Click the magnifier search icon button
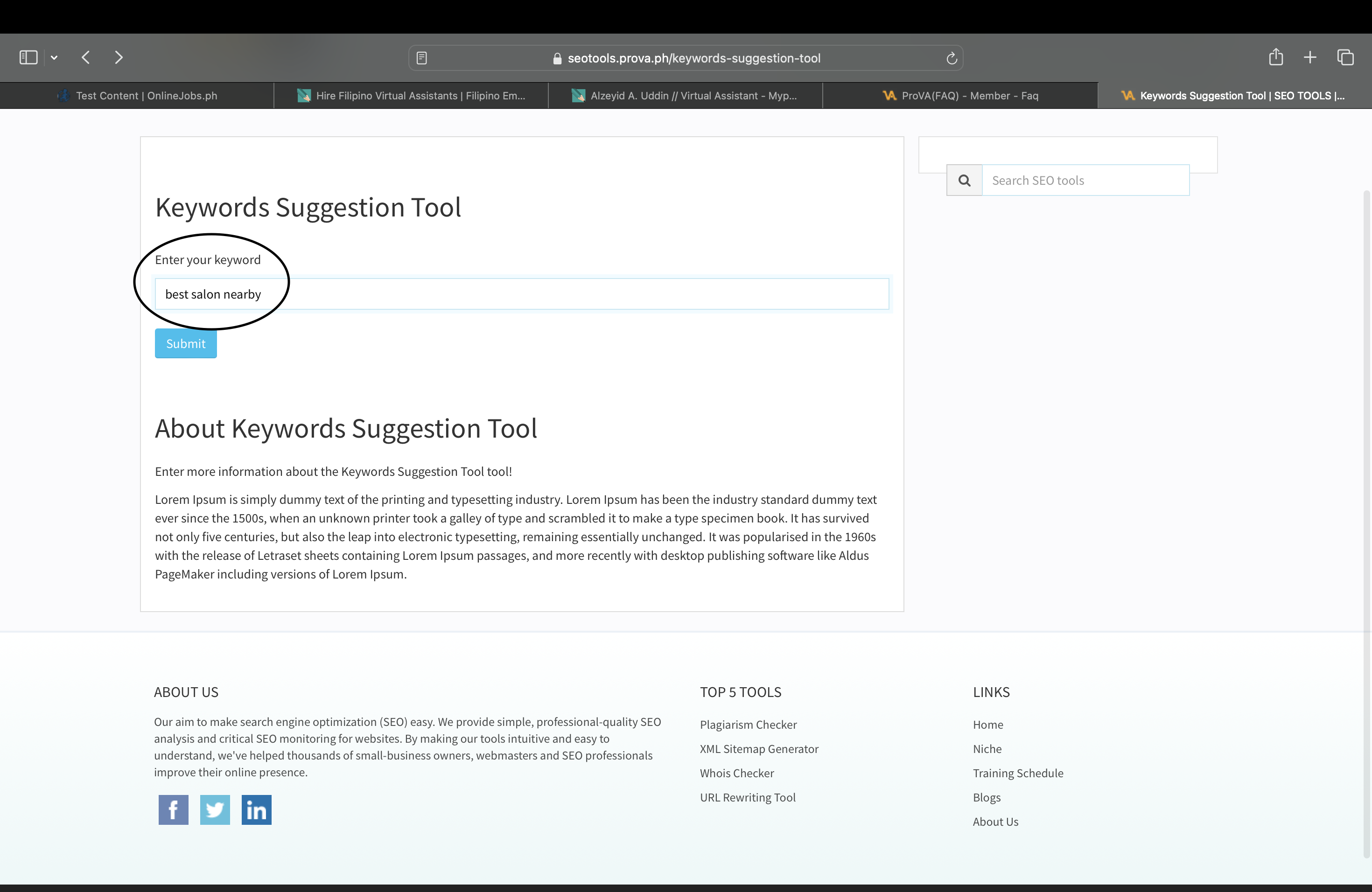The image size is (1372, 892). coord(965,181)
